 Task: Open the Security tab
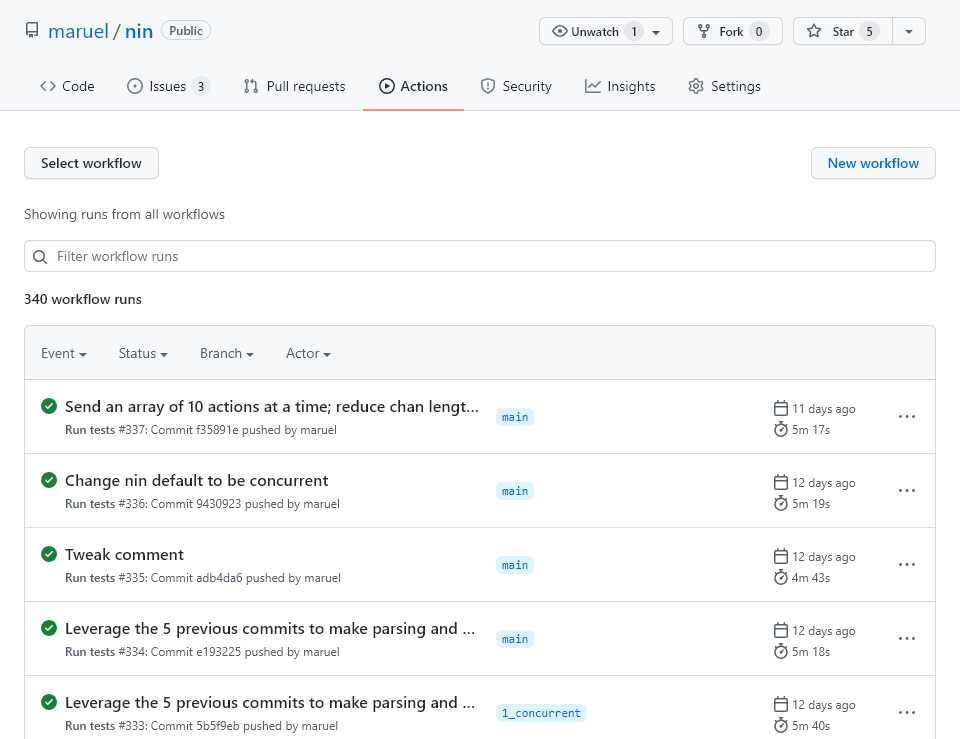pyautogui.click(x=516, y=86)
